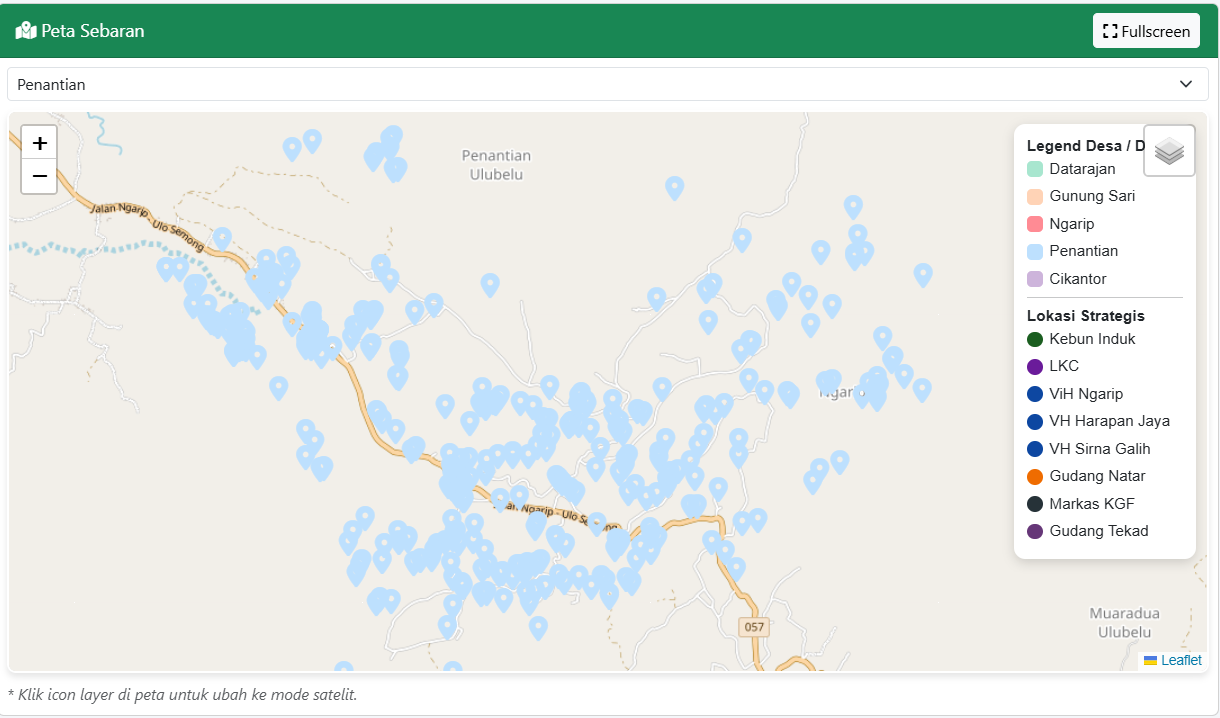Click the Penantian legend label

(1083, 251)
